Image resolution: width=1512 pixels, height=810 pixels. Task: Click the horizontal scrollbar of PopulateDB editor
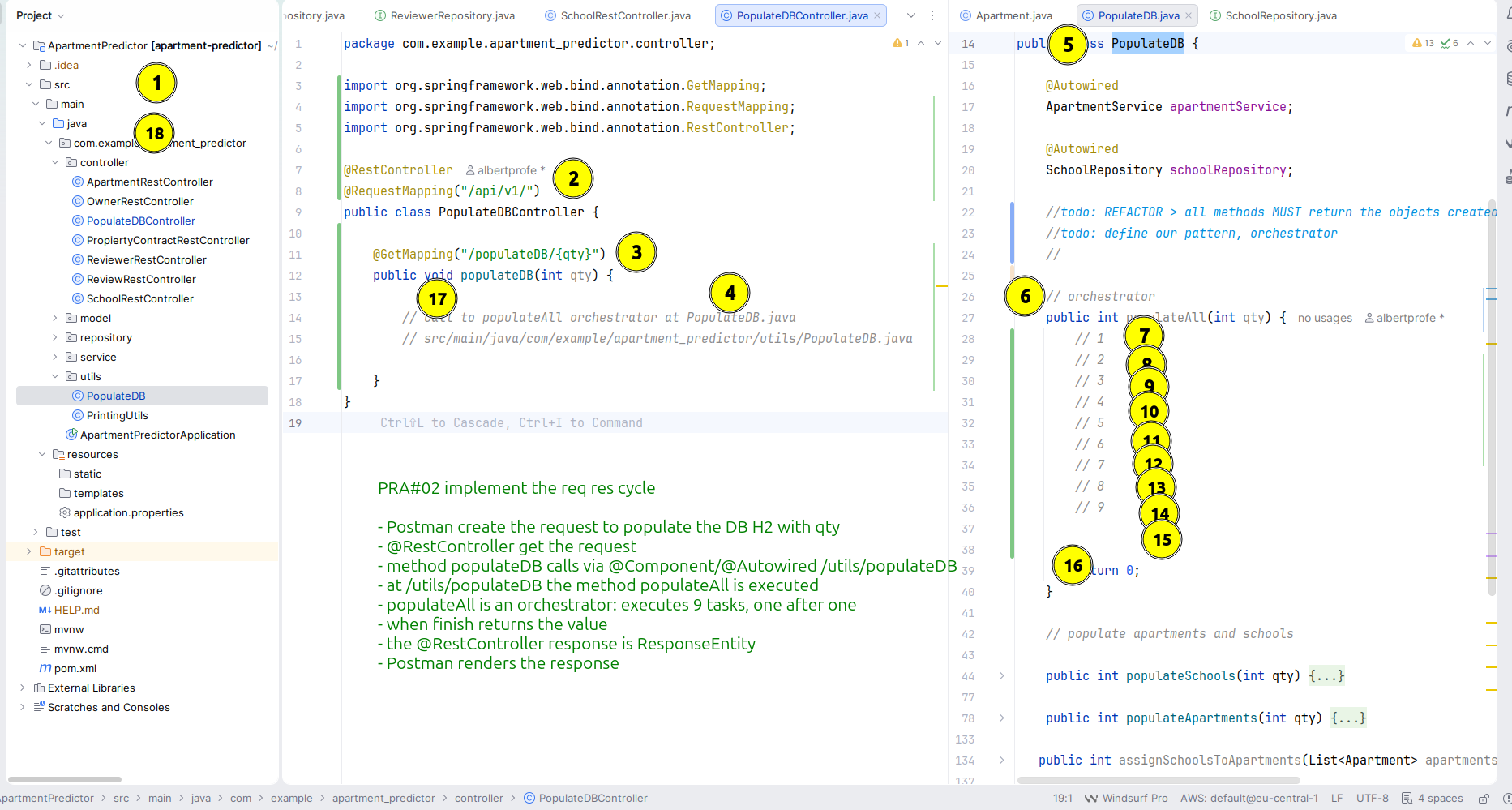[1159, 780]
